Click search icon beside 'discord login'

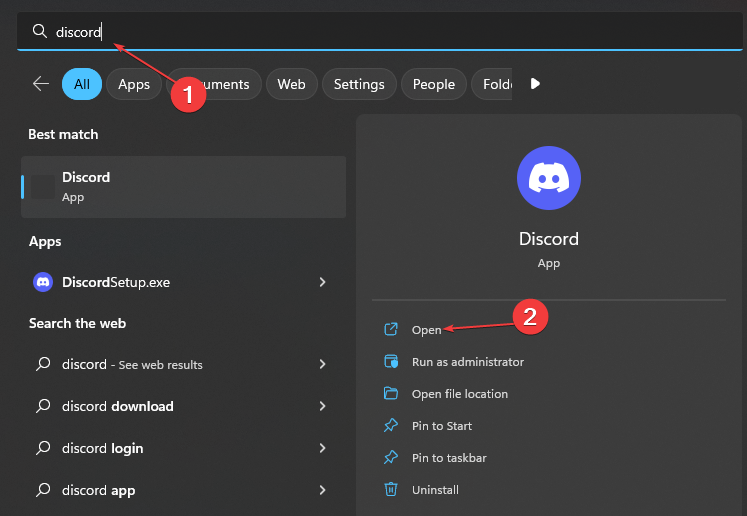click(43, 448)
